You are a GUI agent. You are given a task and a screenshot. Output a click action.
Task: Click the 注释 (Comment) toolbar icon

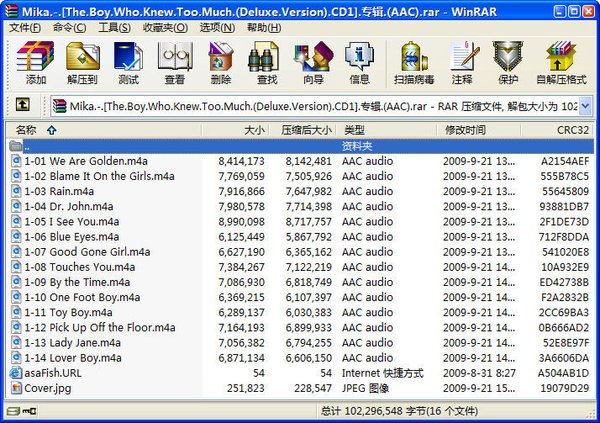(464, 56)
